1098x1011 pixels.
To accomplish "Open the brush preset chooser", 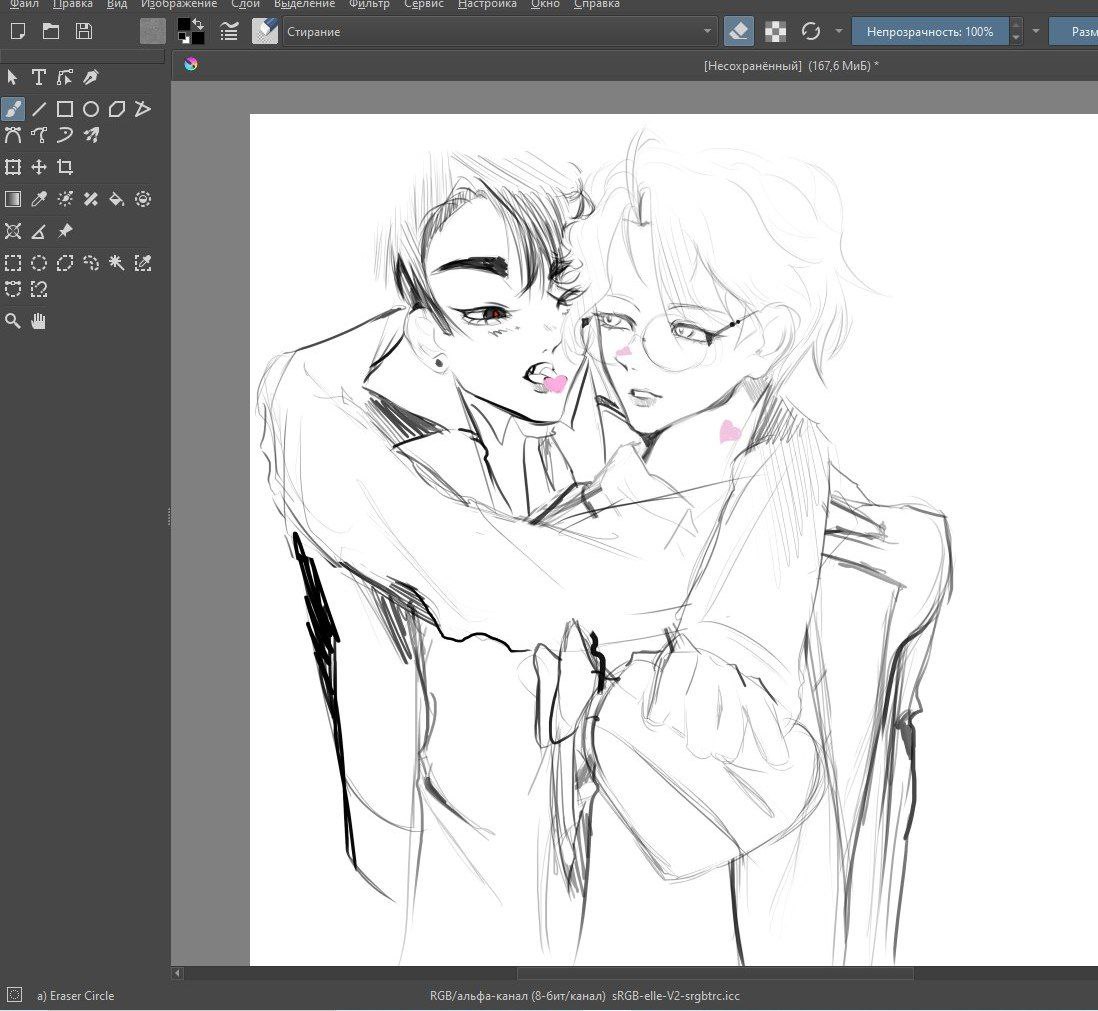I will (x=265, y=31).
